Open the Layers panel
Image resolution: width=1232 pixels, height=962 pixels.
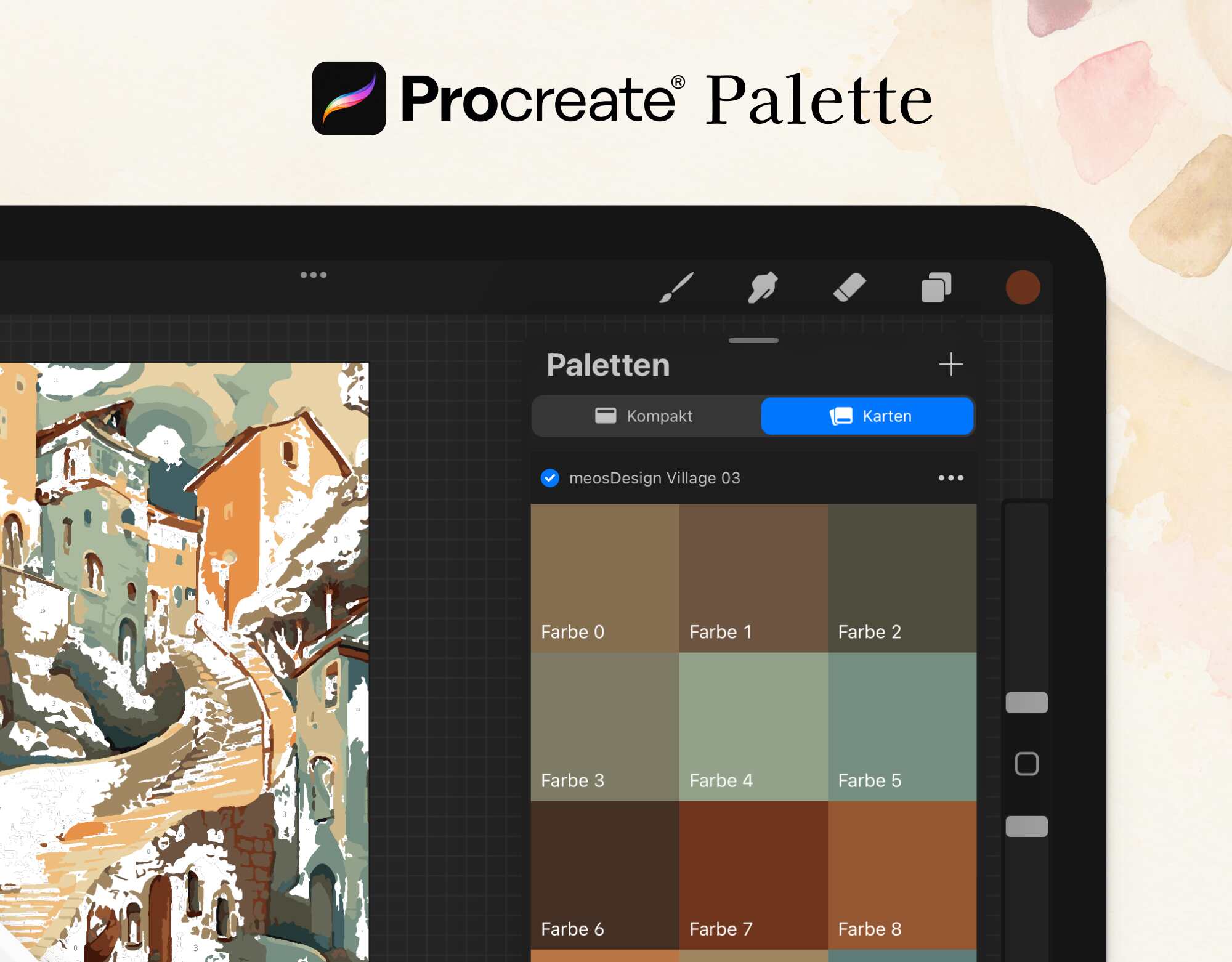936,287
